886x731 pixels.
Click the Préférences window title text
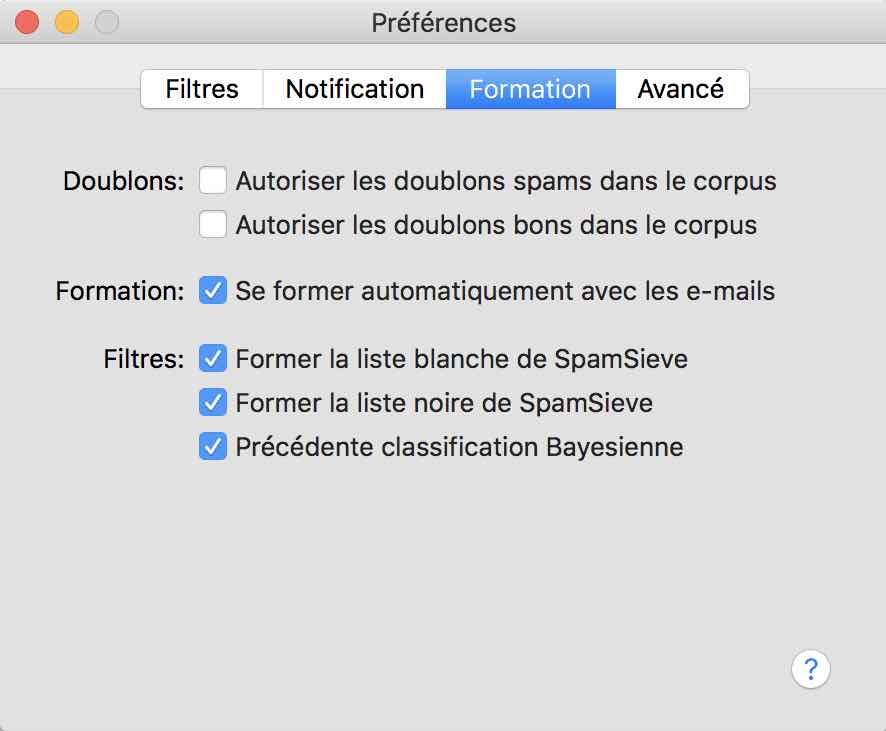[x=444, y=23]
